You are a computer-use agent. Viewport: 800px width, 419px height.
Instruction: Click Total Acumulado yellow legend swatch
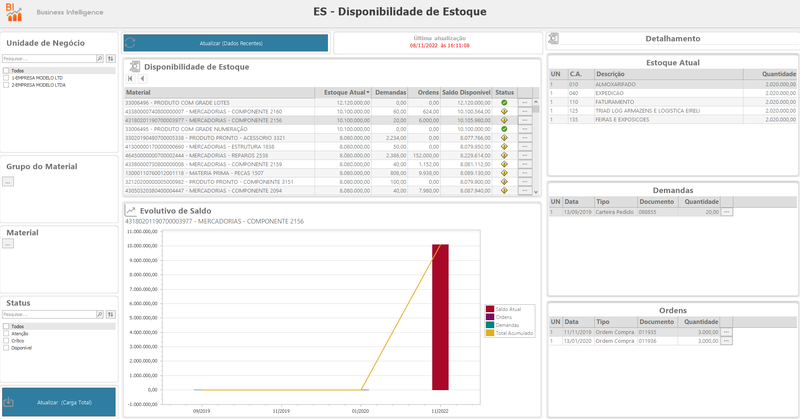click(x=490, y=333)
